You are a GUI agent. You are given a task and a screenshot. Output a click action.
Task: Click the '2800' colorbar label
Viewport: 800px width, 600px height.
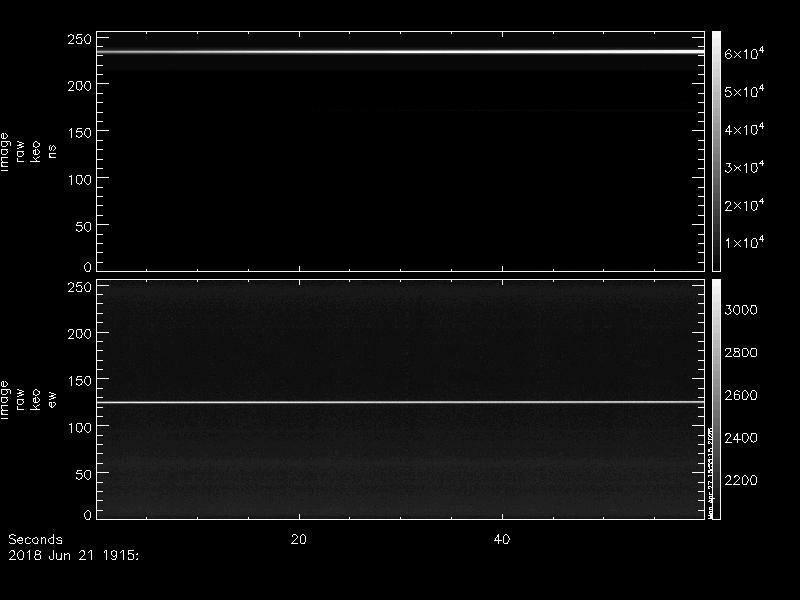(741, 353)
